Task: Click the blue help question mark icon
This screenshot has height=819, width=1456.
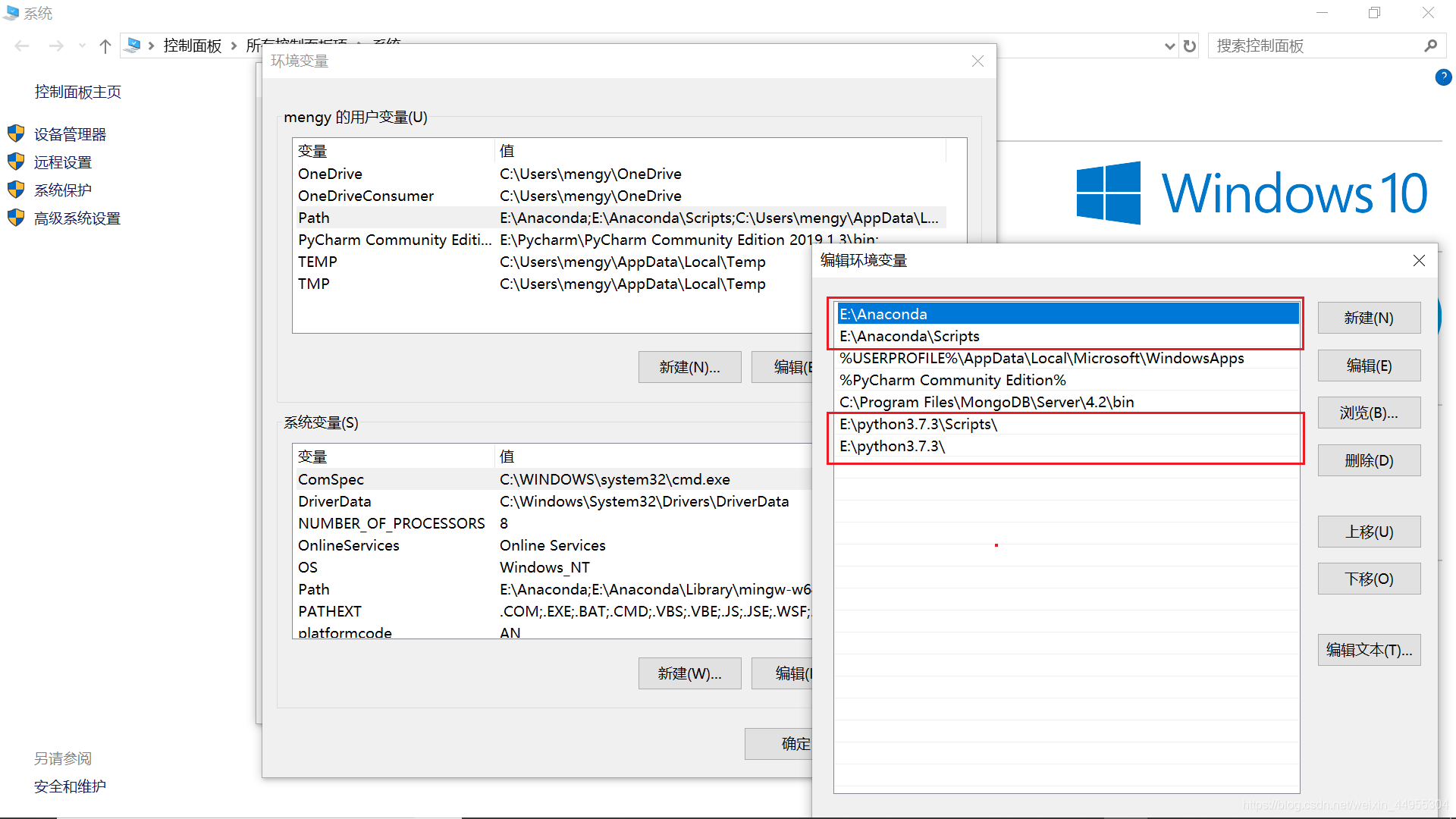Action: tap(1443, 77)
